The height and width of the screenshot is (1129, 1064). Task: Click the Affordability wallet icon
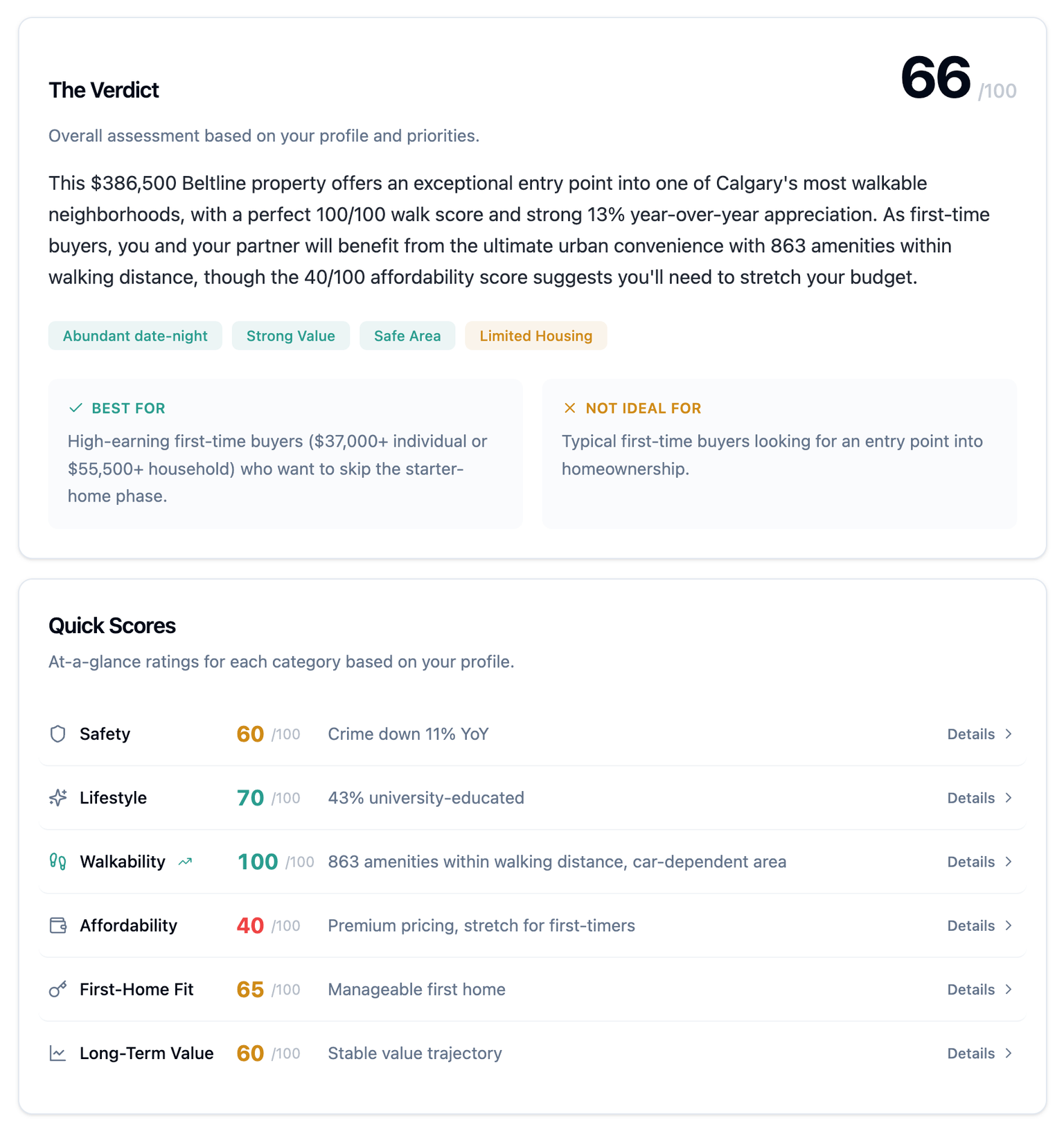pos(58,925)
